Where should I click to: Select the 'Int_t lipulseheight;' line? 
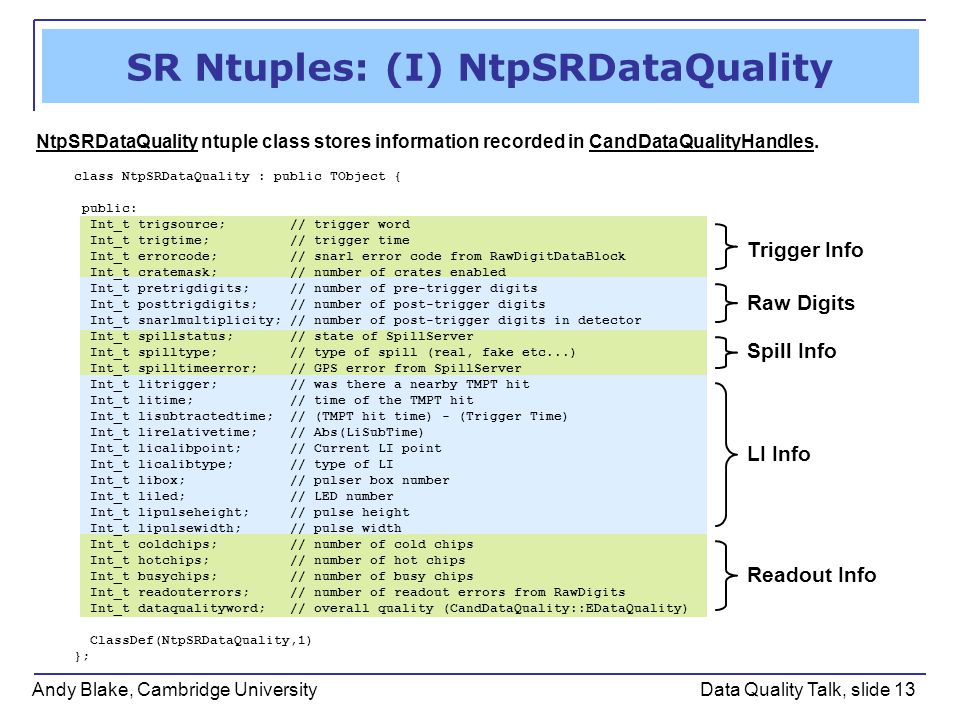(x=170, y=512)
